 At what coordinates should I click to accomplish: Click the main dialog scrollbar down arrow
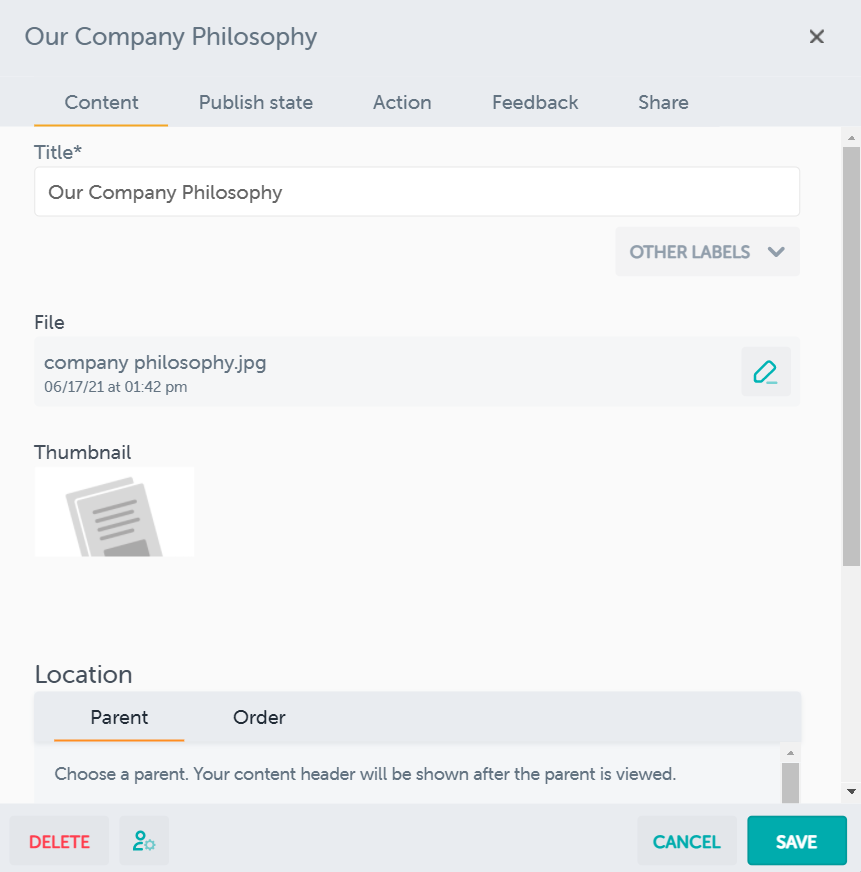click(851, 791)
